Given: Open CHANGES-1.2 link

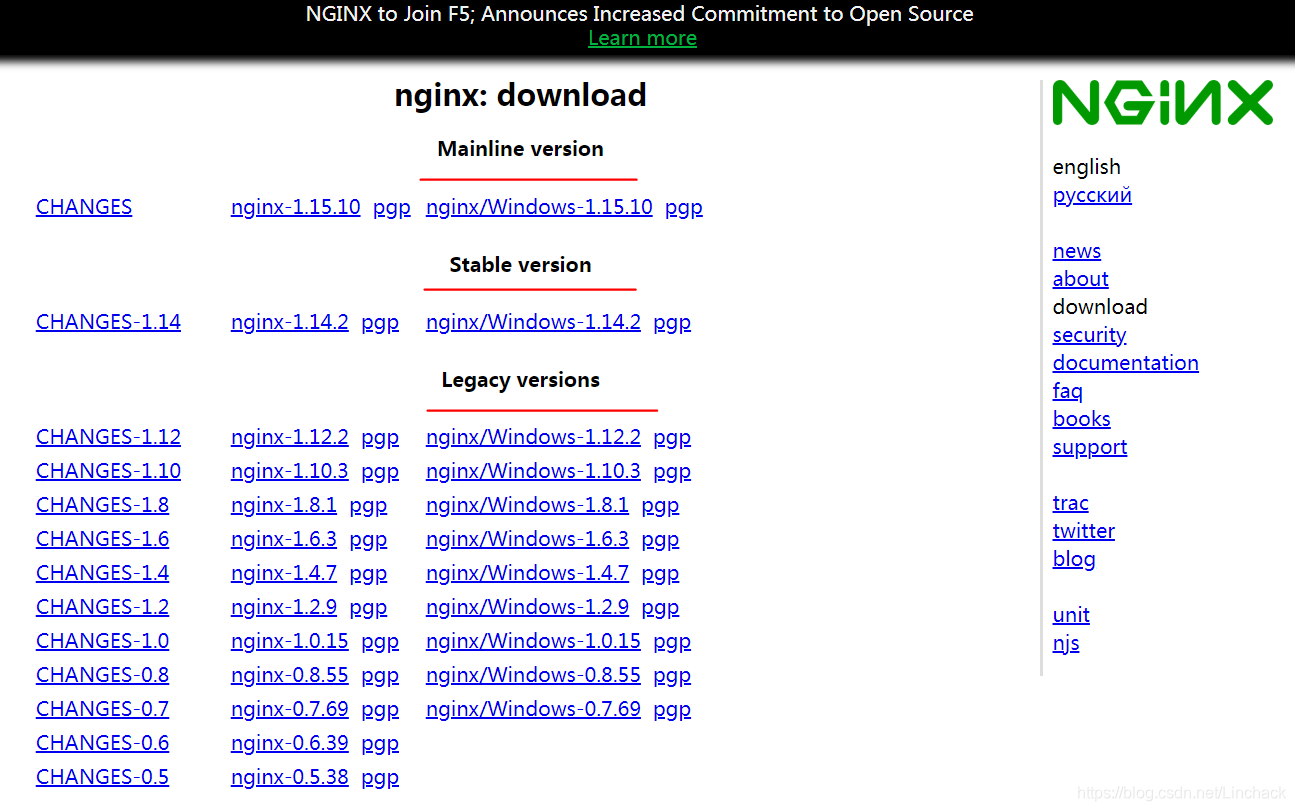Looking at the screenshot, I should coord(102,607).
